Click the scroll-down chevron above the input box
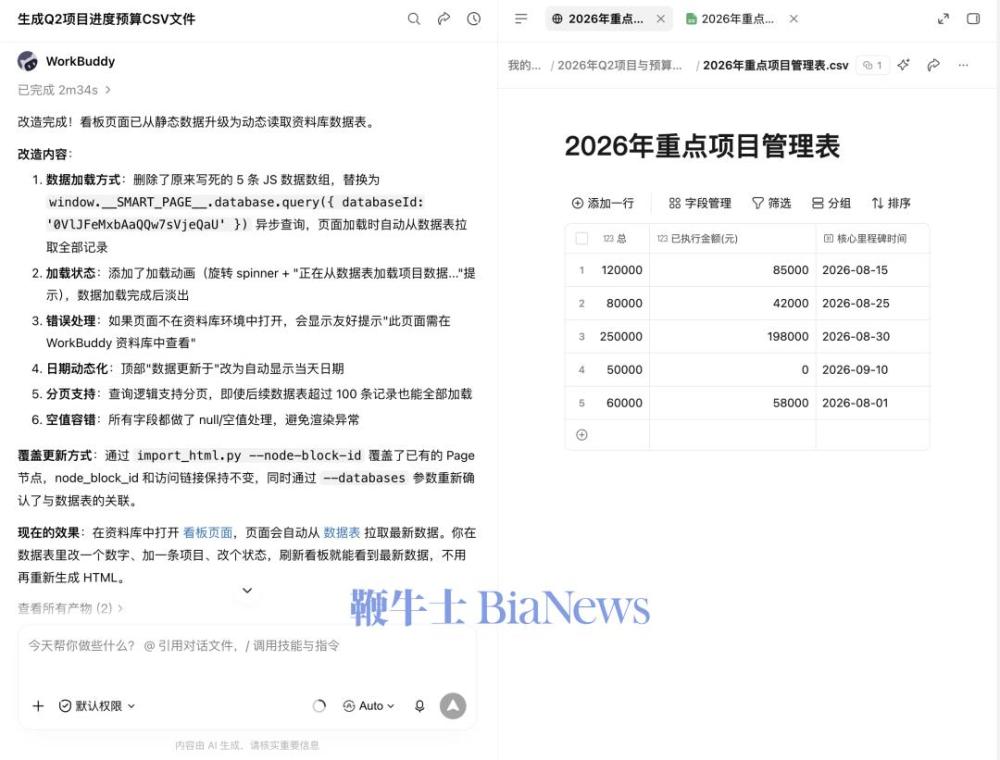Viewport: 1000px width, 760px height. (247, 590)
